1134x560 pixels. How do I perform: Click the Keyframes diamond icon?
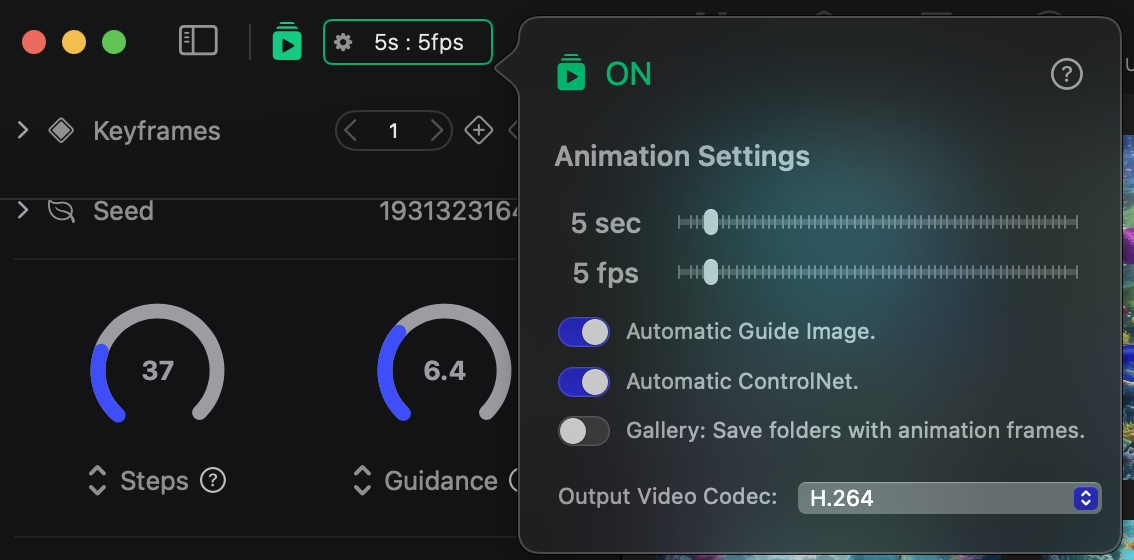click(62, 131)
